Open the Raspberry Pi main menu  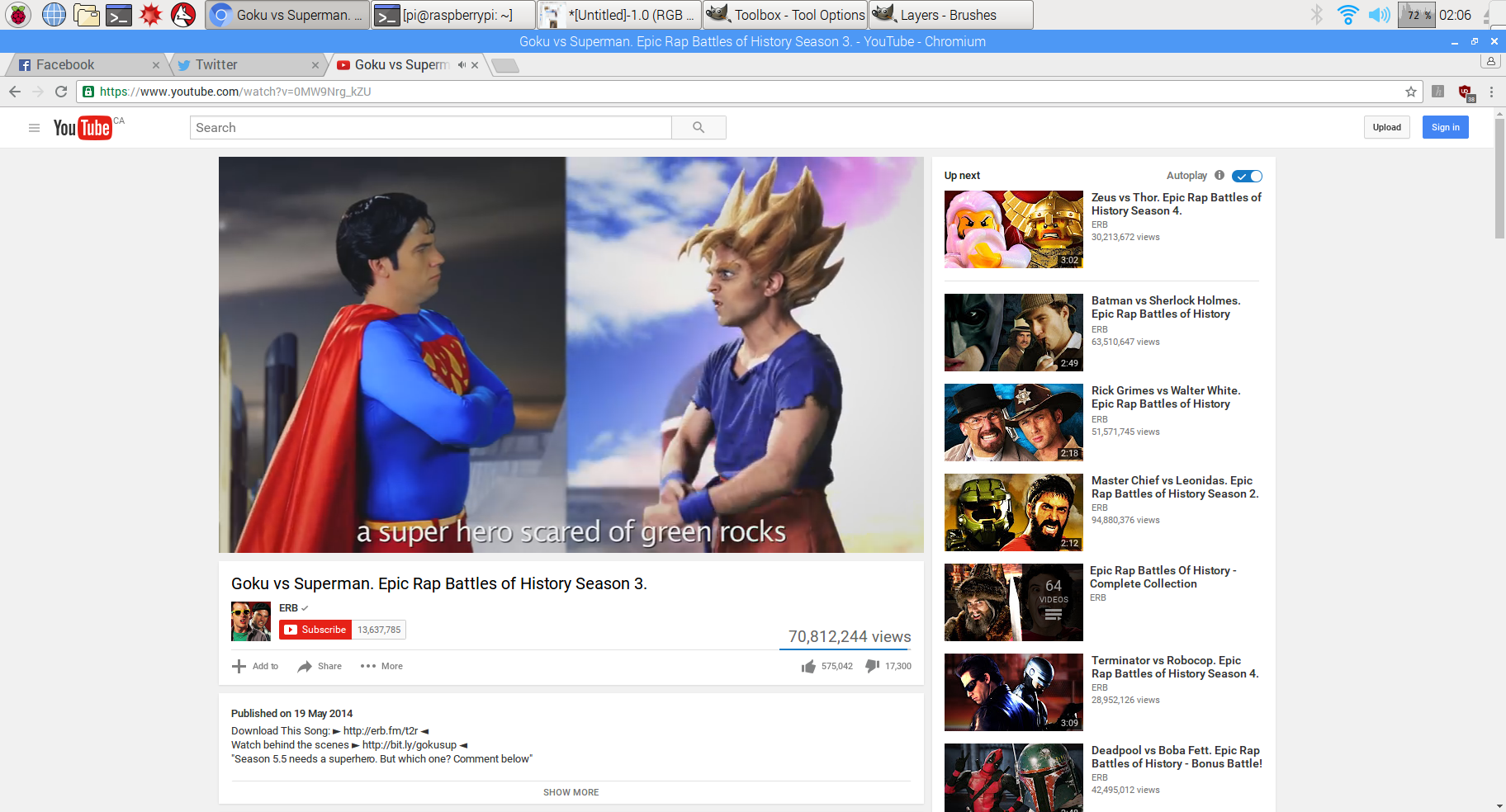tap(18, 15)
